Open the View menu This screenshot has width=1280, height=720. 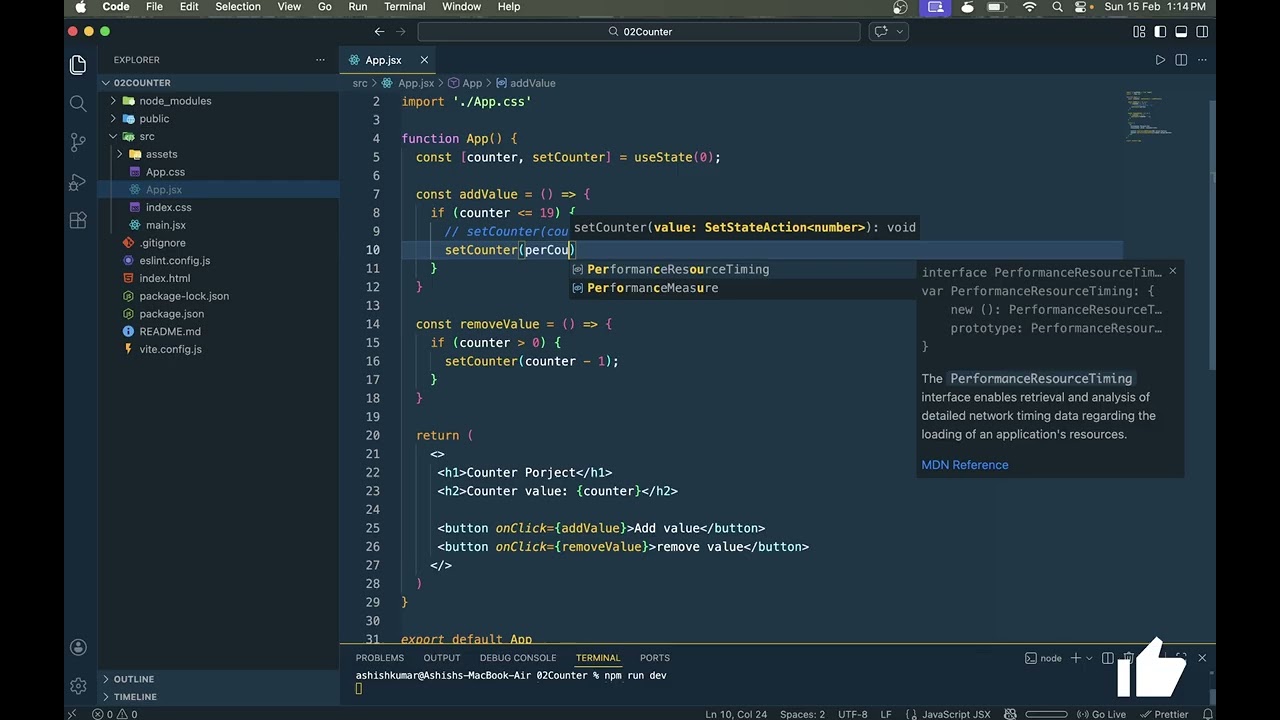tap(289, 7)
